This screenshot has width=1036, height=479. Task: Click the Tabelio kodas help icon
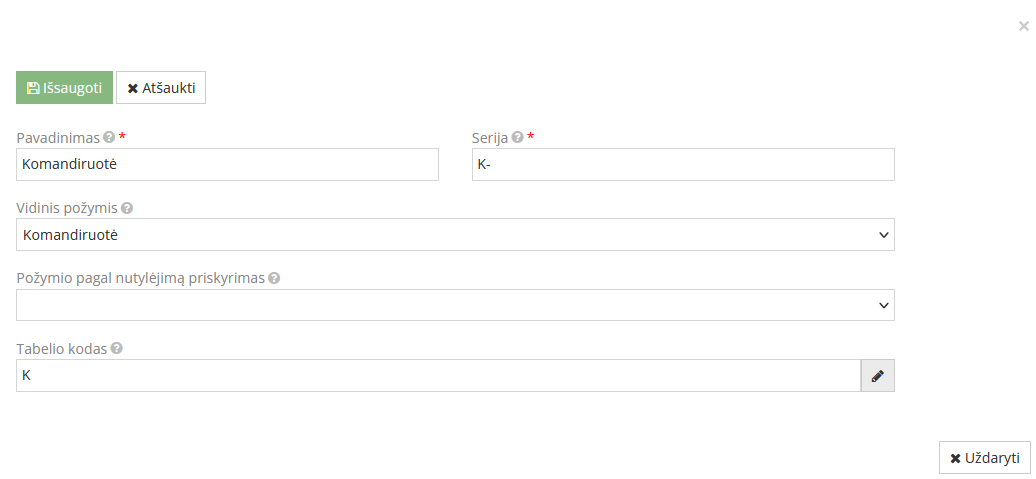116,349
